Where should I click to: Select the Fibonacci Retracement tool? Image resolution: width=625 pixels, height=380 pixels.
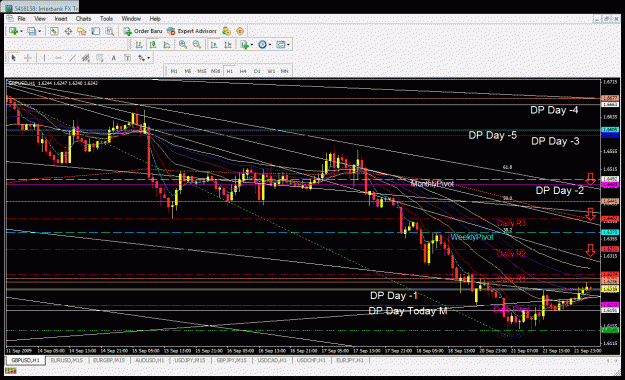coord(100,58)
